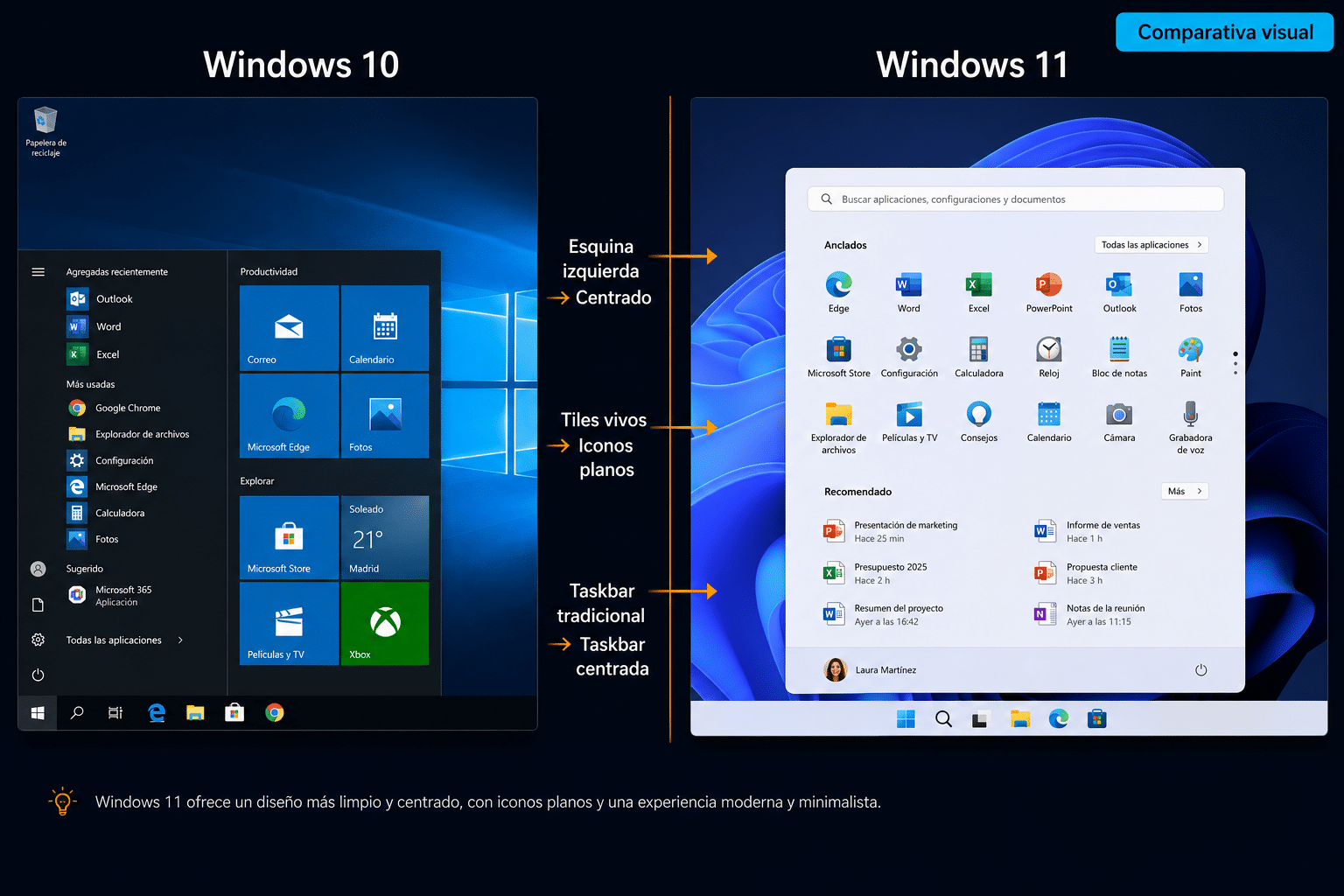Click user avatar in Windows 10 Start sidebar

coord(38,569)
